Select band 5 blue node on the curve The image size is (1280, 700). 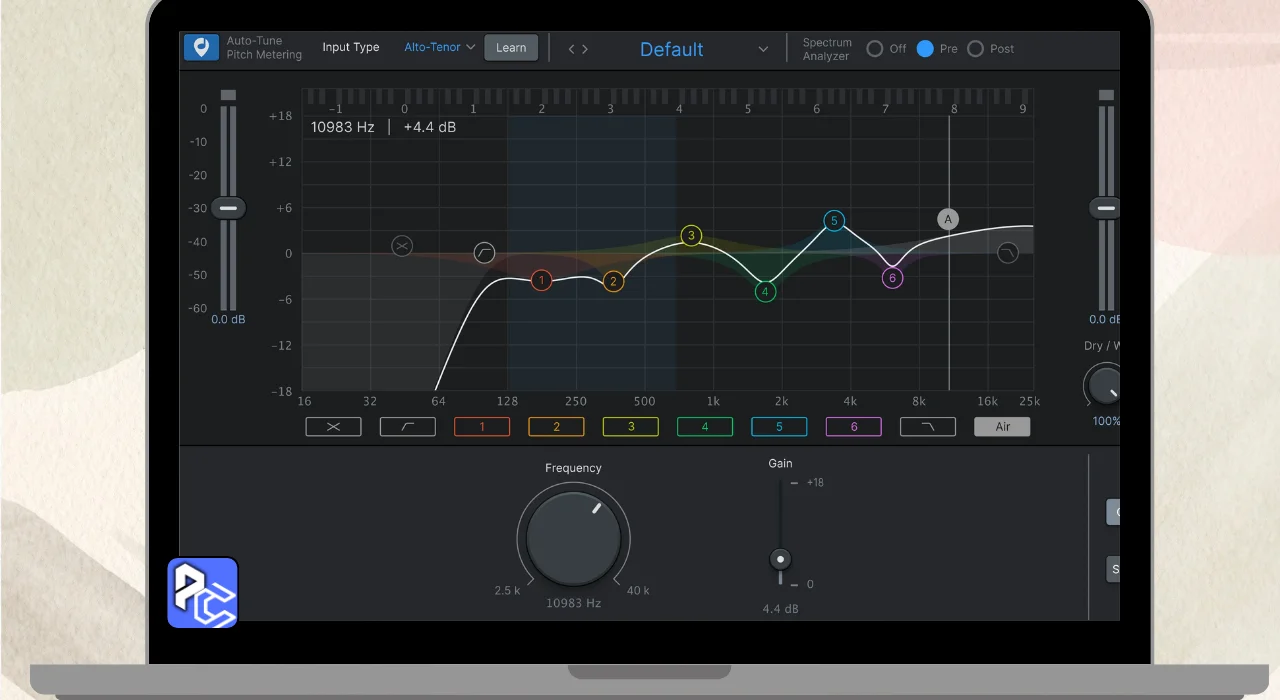834,221
